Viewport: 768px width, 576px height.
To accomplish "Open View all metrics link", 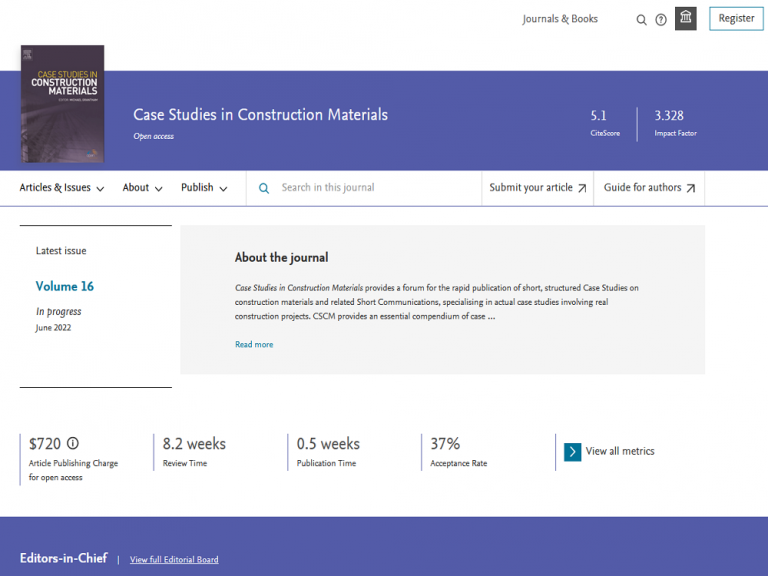I will pos(620,451).
